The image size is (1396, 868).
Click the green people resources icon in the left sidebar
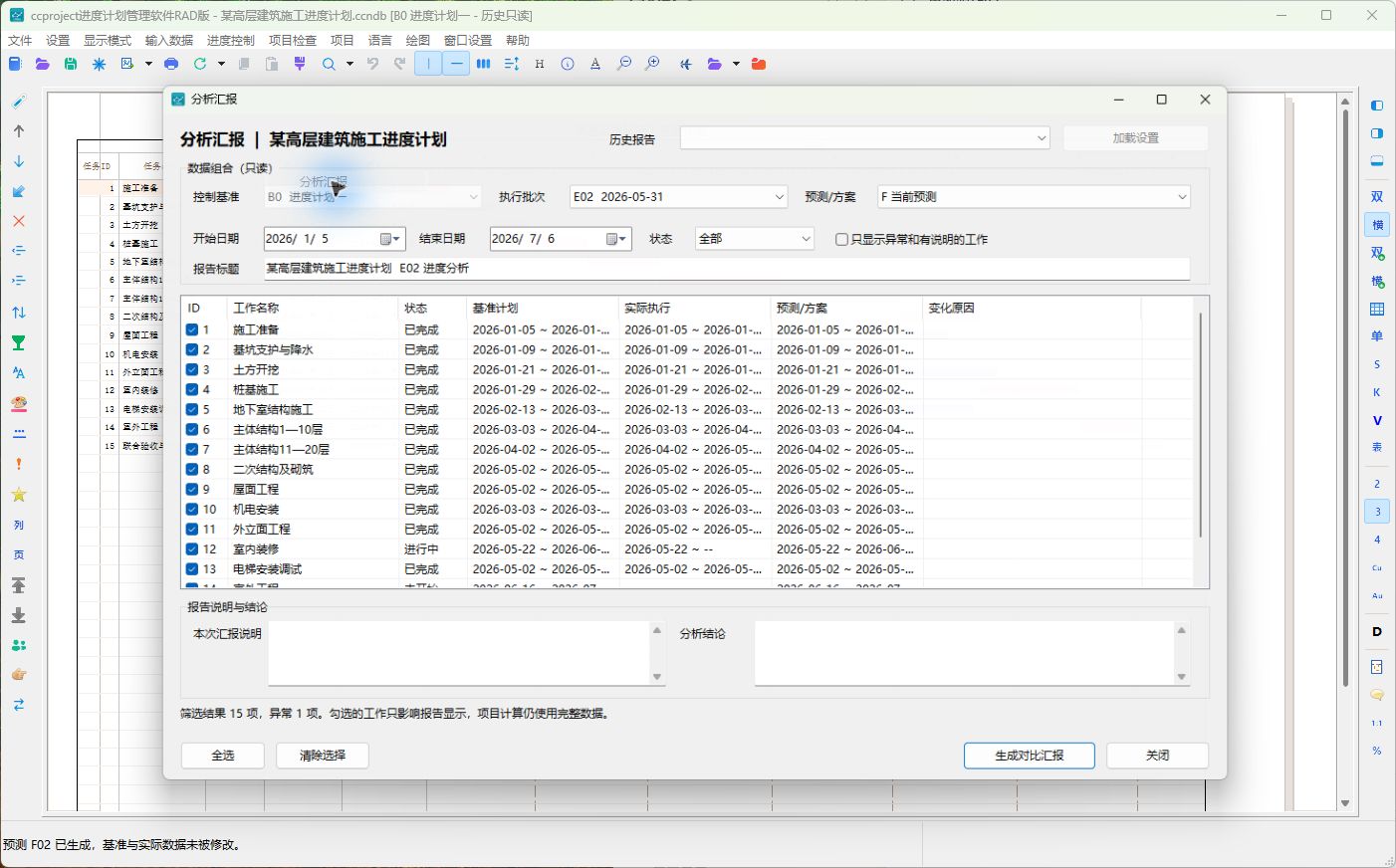click(18, 645)
